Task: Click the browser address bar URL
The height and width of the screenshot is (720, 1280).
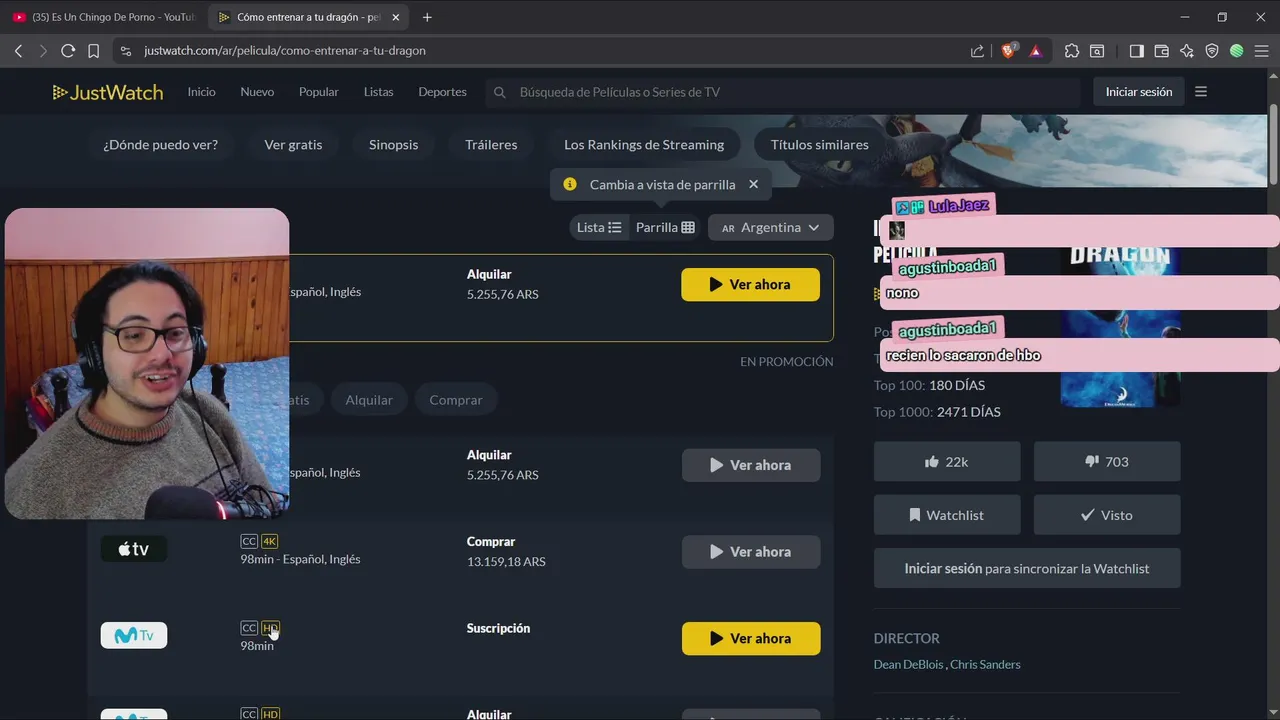Action: [x=285, y=51]
